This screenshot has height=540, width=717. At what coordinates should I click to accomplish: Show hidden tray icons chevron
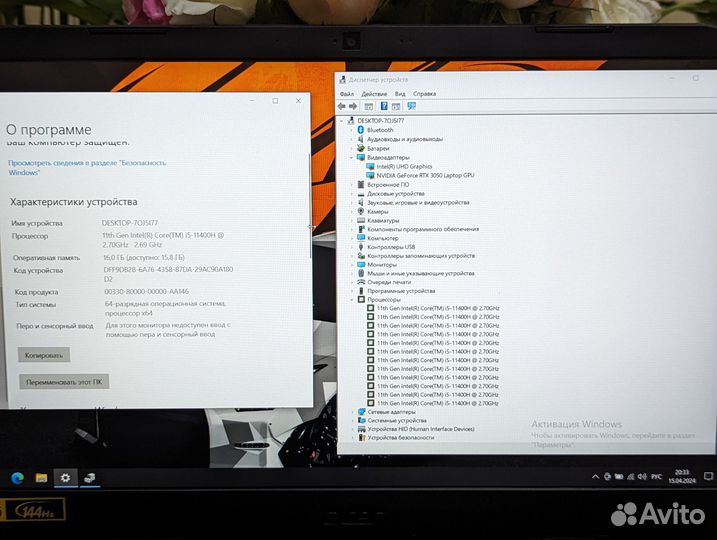pyautogui.click(x=595, y=476)
